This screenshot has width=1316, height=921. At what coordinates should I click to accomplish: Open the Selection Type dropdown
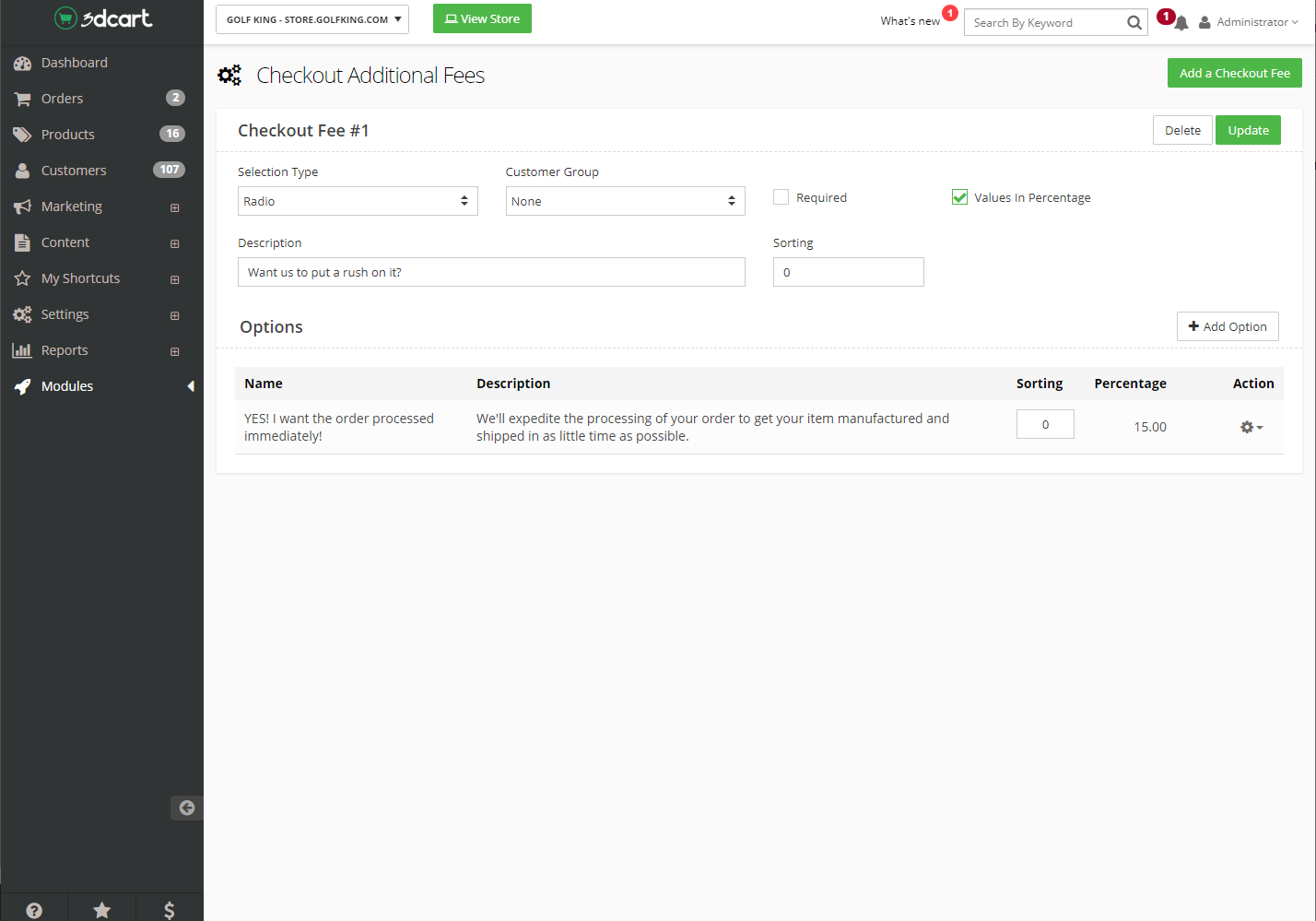click(358, 201)
